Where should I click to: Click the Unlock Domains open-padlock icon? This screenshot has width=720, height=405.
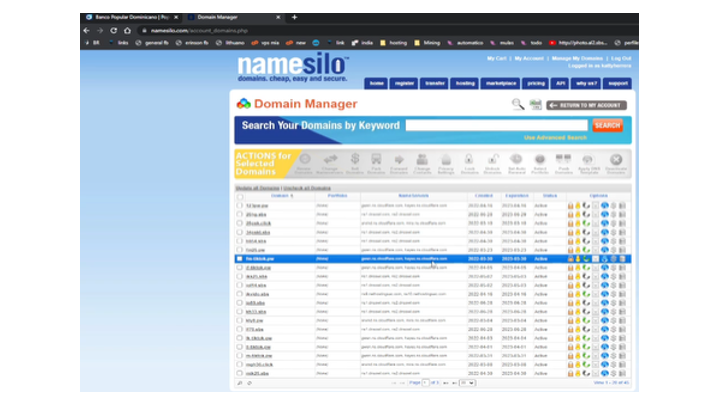coord(493,159)
